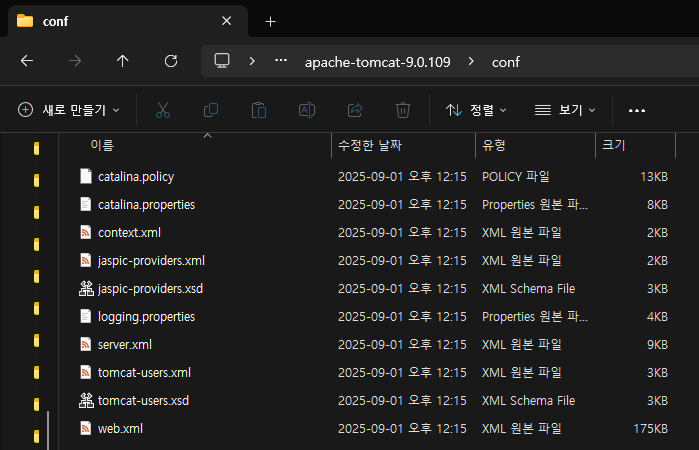Click the web.xml file icon
The width and height of the screenshot is (699, 450).
86,429
